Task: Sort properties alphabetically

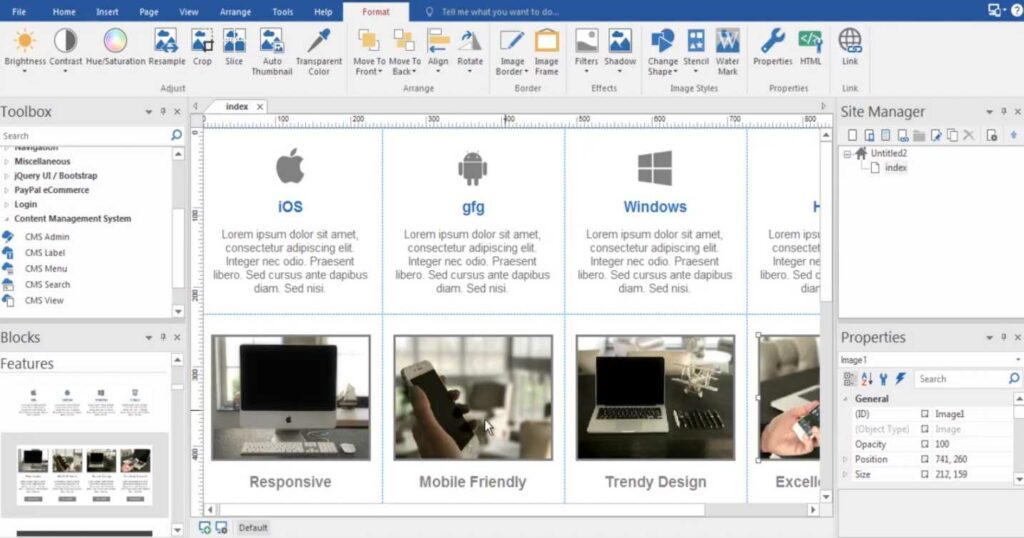Action: (867, 379)
